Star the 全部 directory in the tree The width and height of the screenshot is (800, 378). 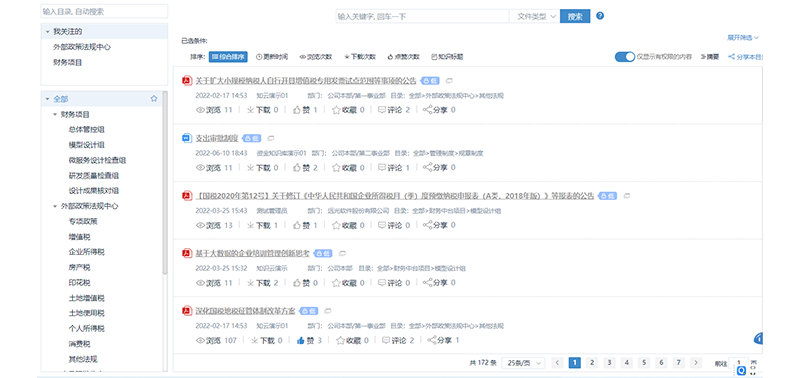[x=154, y=99]
